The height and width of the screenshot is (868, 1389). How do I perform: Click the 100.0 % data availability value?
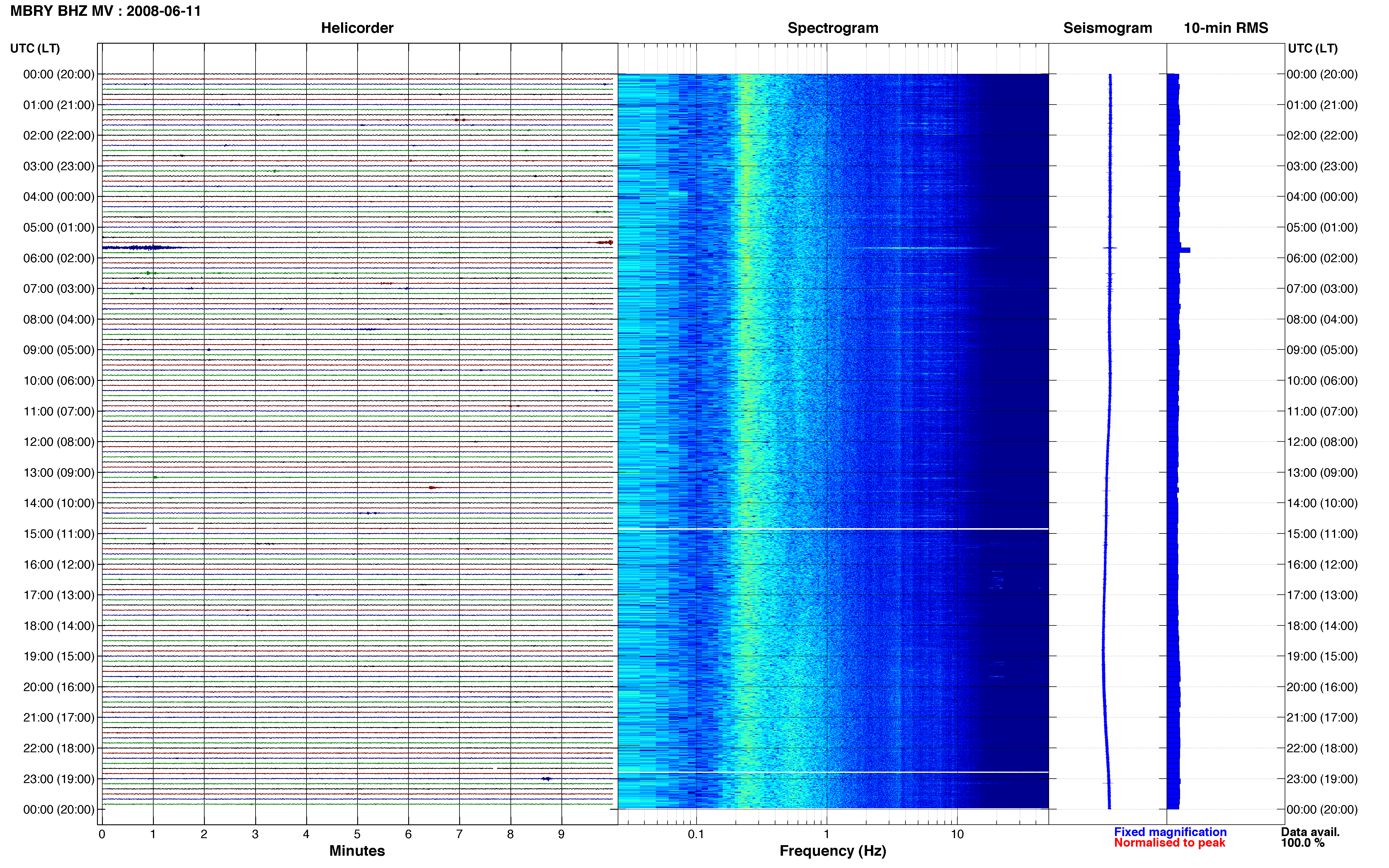click(x=1302, y=843)
